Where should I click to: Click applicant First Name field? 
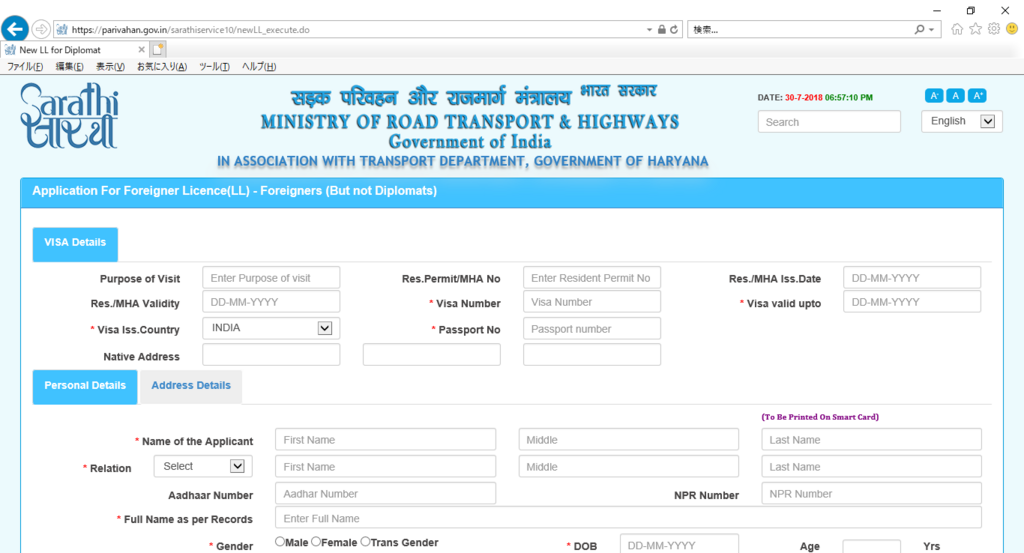coord(385,439)
